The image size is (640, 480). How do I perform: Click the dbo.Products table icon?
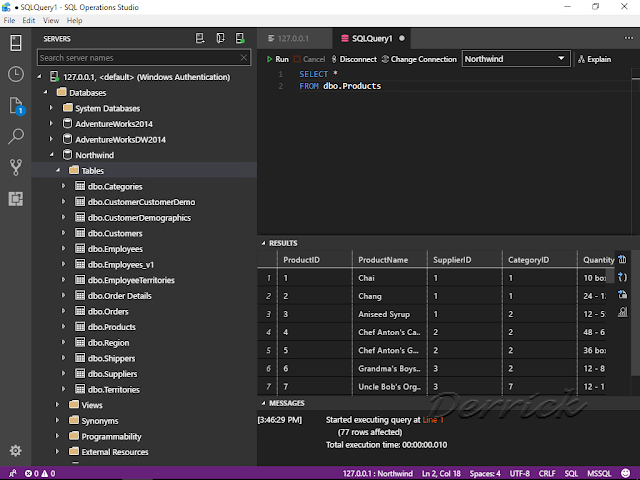coord(80,327)
